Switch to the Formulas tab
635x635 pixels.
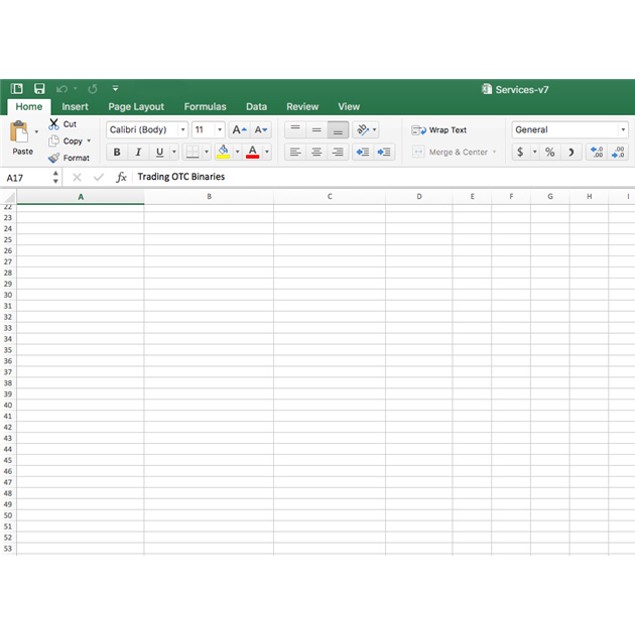(205, 107)
